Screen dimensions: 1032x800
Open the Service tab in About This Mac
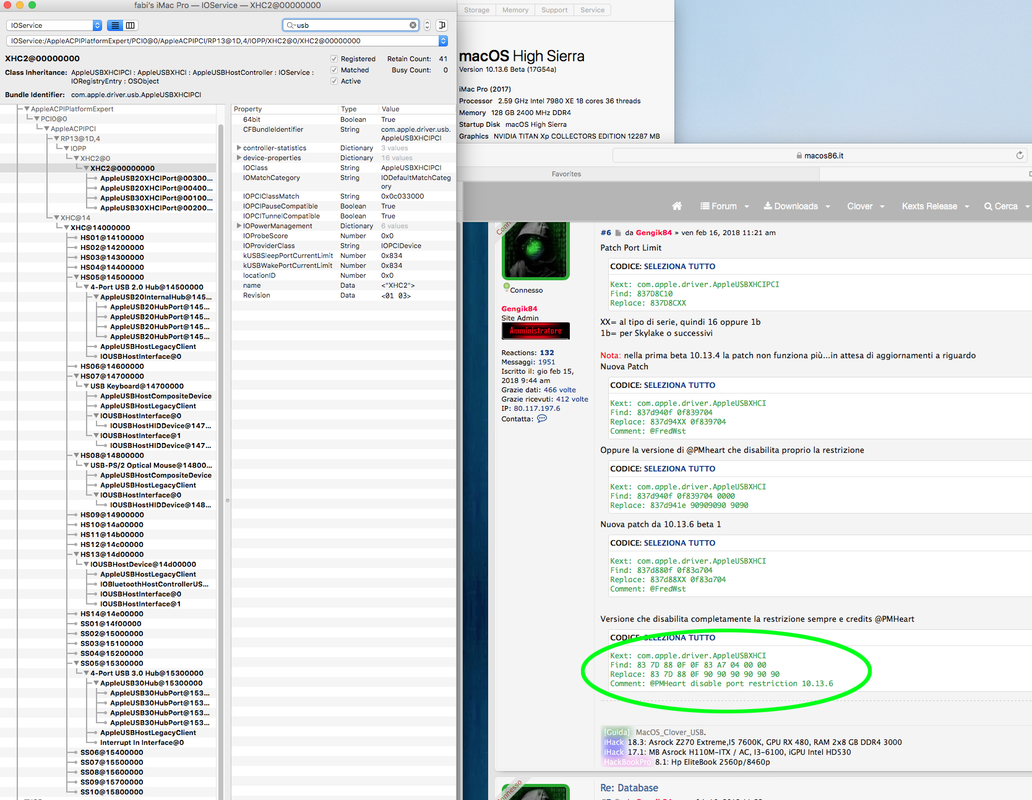click(x=592, y=10)
